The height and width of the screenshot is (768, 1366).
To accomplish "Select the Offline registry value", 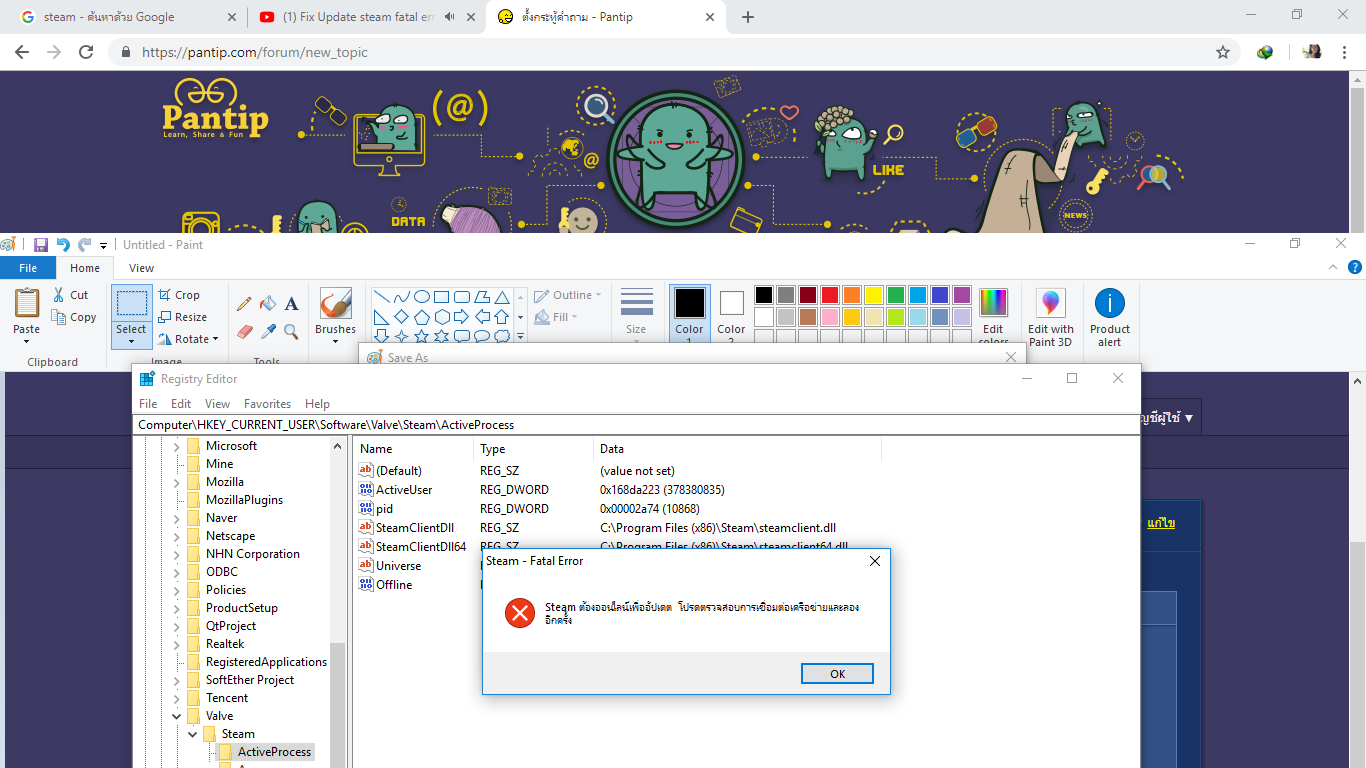I will [x=394, y=584].
